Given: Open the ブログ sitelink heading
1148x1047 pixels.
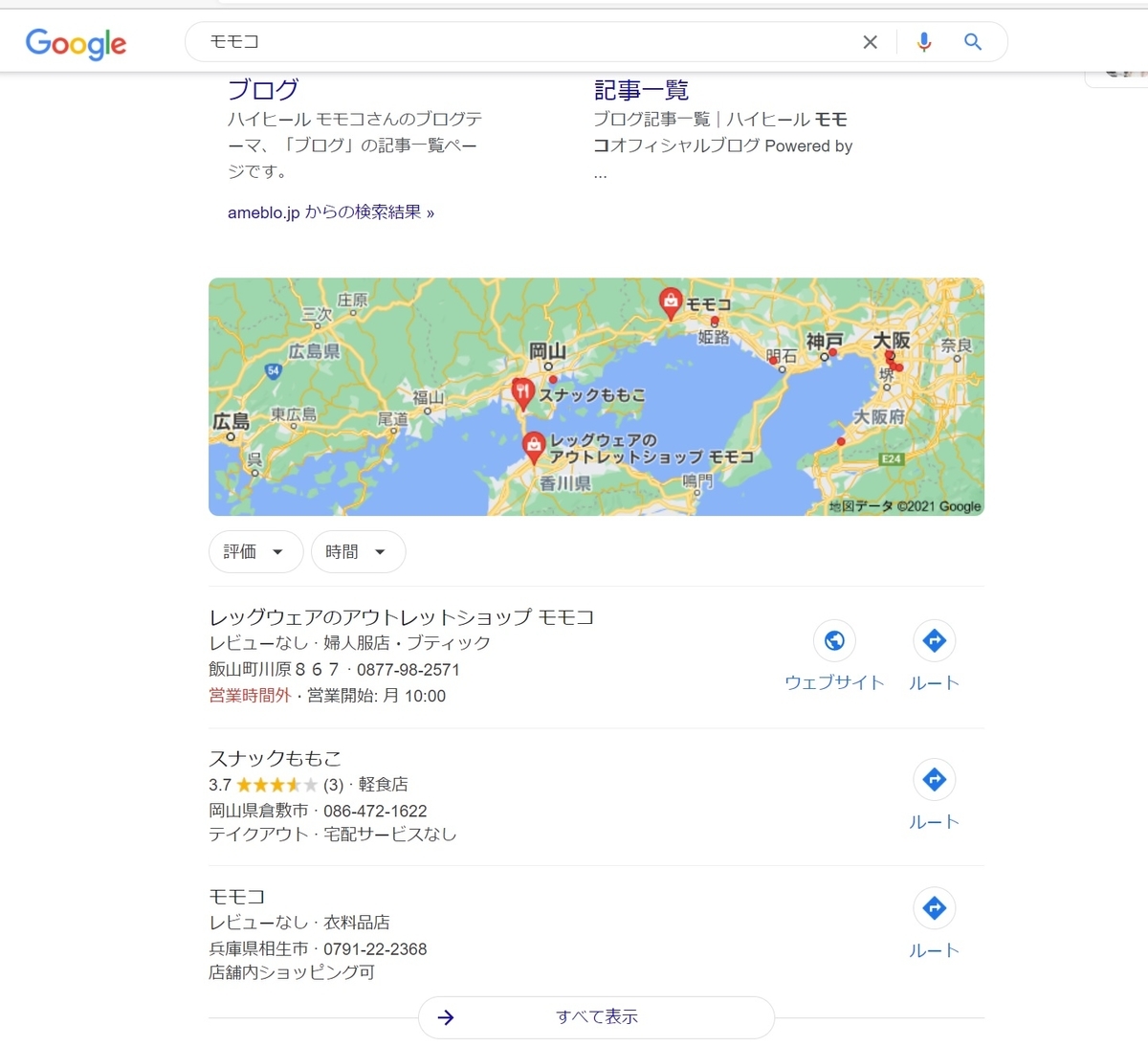Looking at the screenshot, I should 263,90.
